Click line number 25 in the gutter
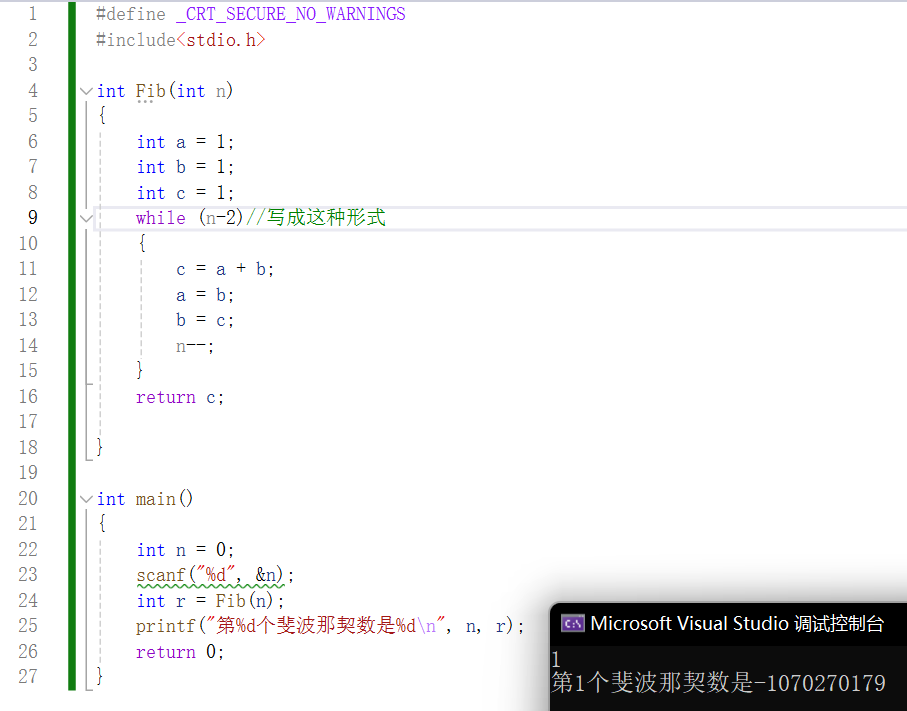907x711 pixels. click(28, 625)
